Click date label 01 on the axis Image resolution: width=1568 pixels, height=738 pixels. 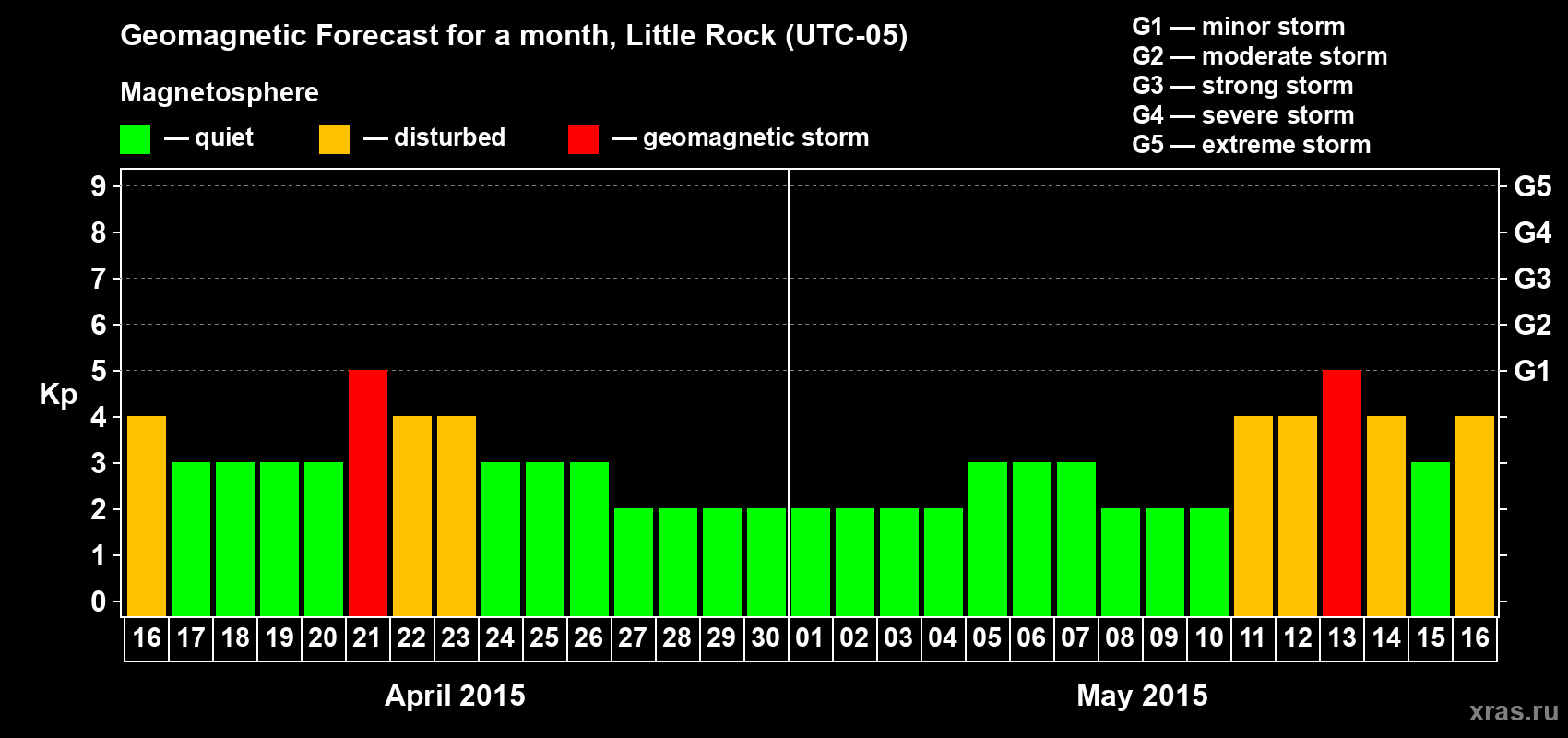pos(810,637)
